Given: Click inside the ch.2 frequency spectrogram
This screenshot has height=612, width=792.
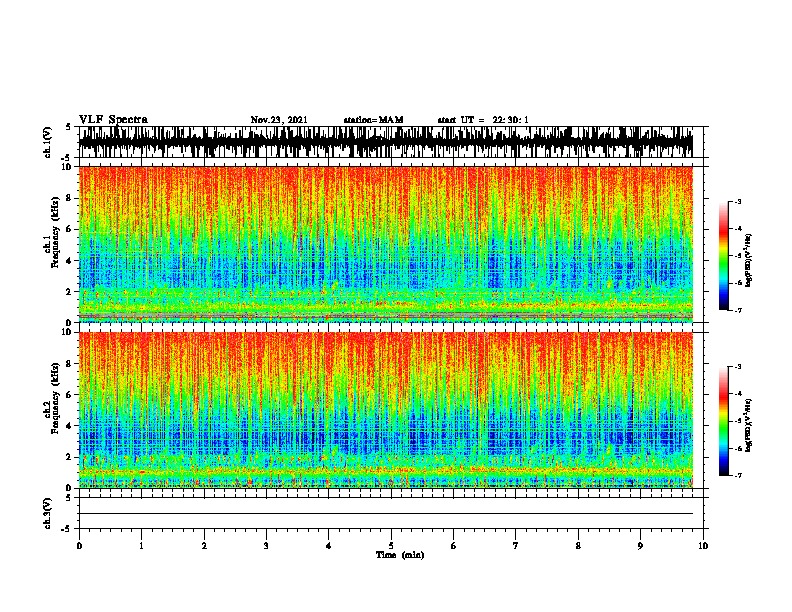Looking at the screenshot, I should pos(386,410).
